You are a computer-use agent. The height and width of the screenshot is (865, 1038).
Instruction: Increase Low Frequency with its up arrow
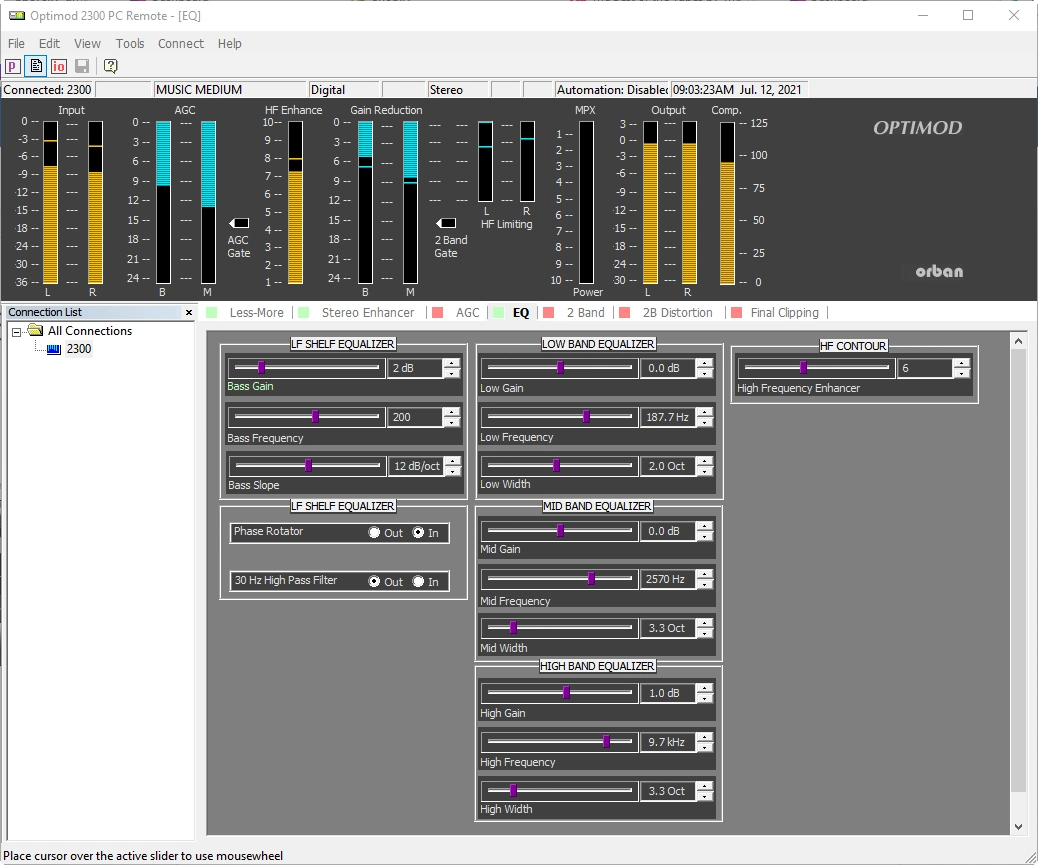point(705,412)
